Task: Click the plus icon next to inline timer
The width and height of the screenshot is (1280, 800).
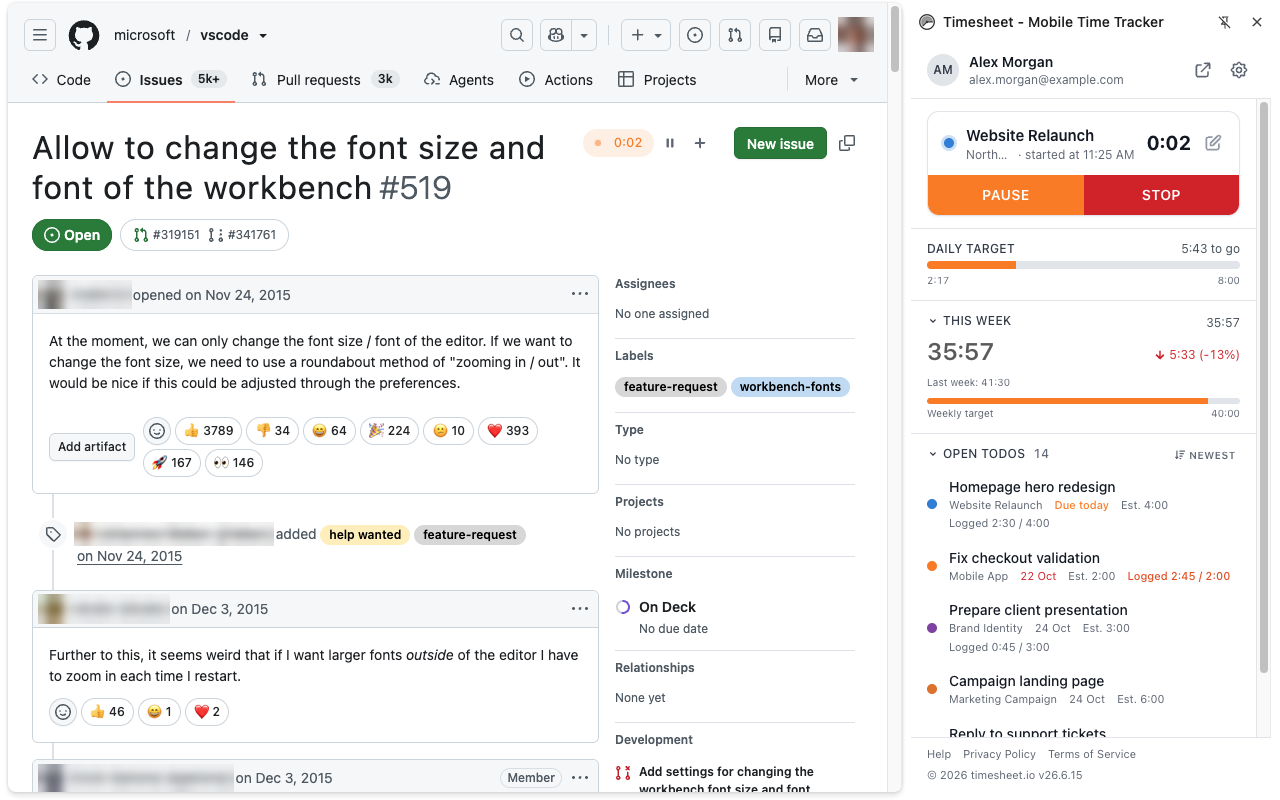Action: click(700, 143)
